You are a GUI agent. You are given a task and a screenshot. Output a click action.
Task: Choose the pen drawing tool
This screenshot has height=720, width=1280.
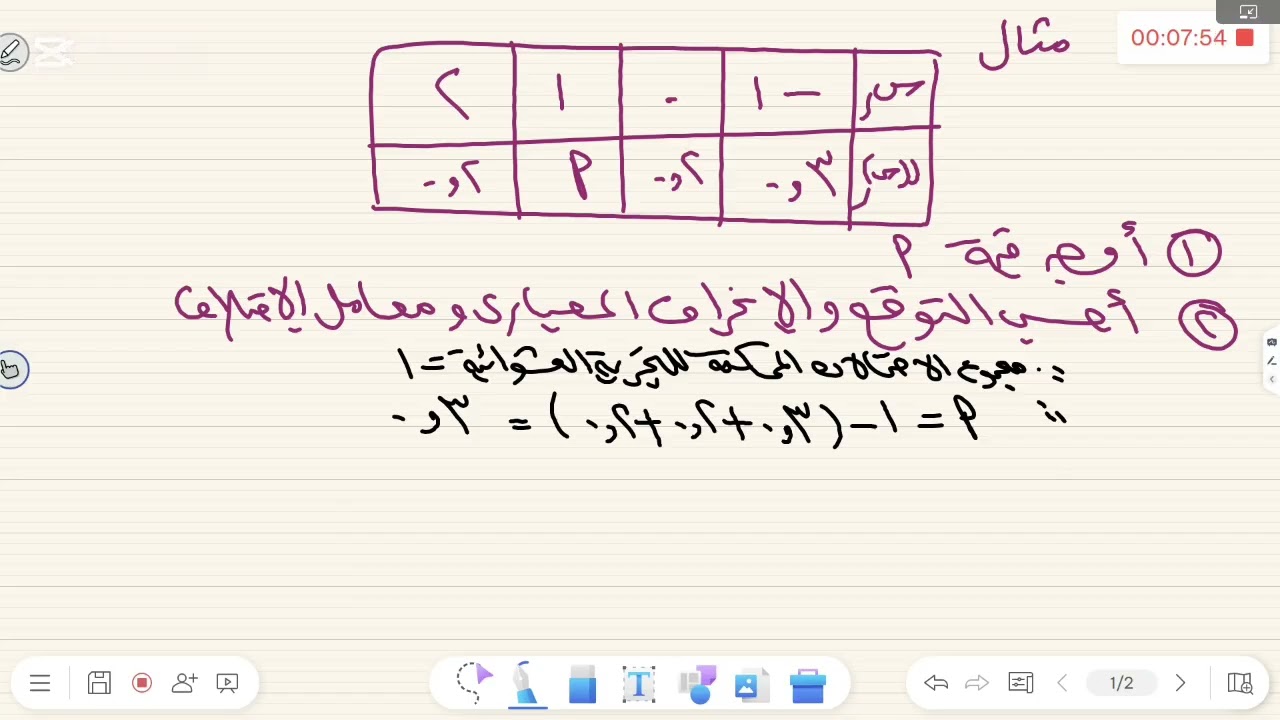coord(527,684)
